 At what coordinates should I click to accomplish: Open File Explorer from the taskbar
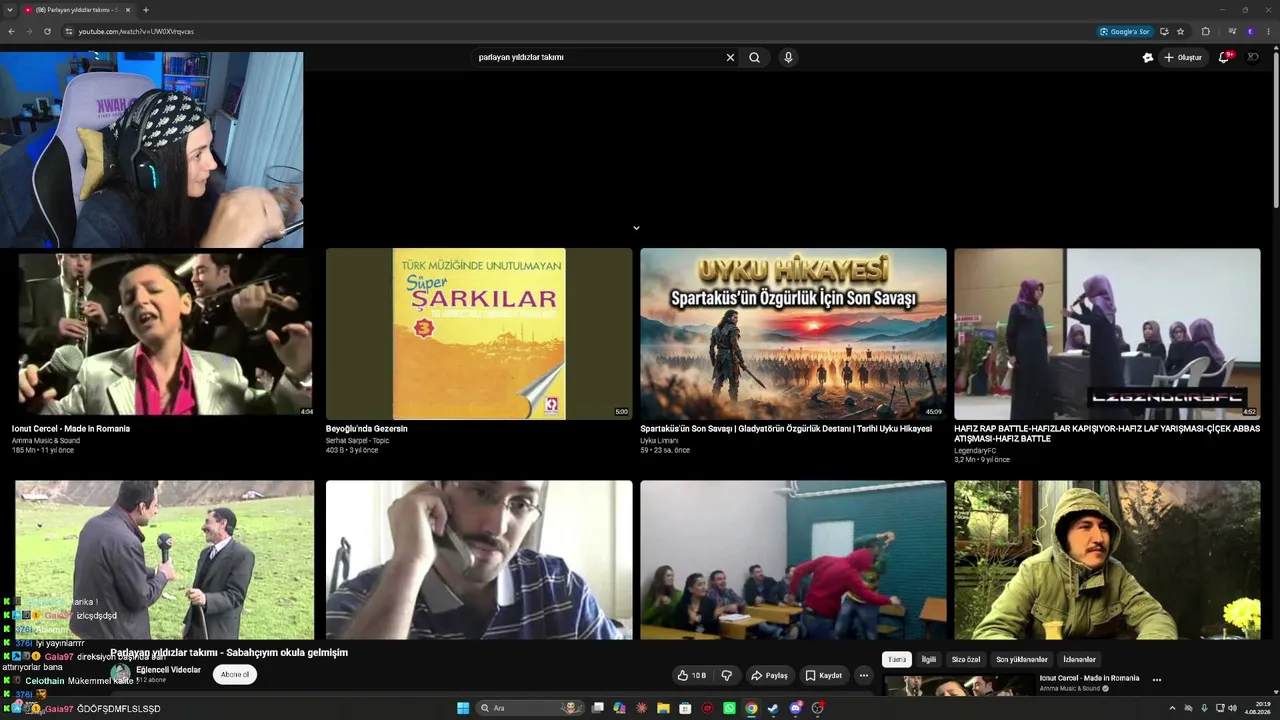tap(663, 708)
